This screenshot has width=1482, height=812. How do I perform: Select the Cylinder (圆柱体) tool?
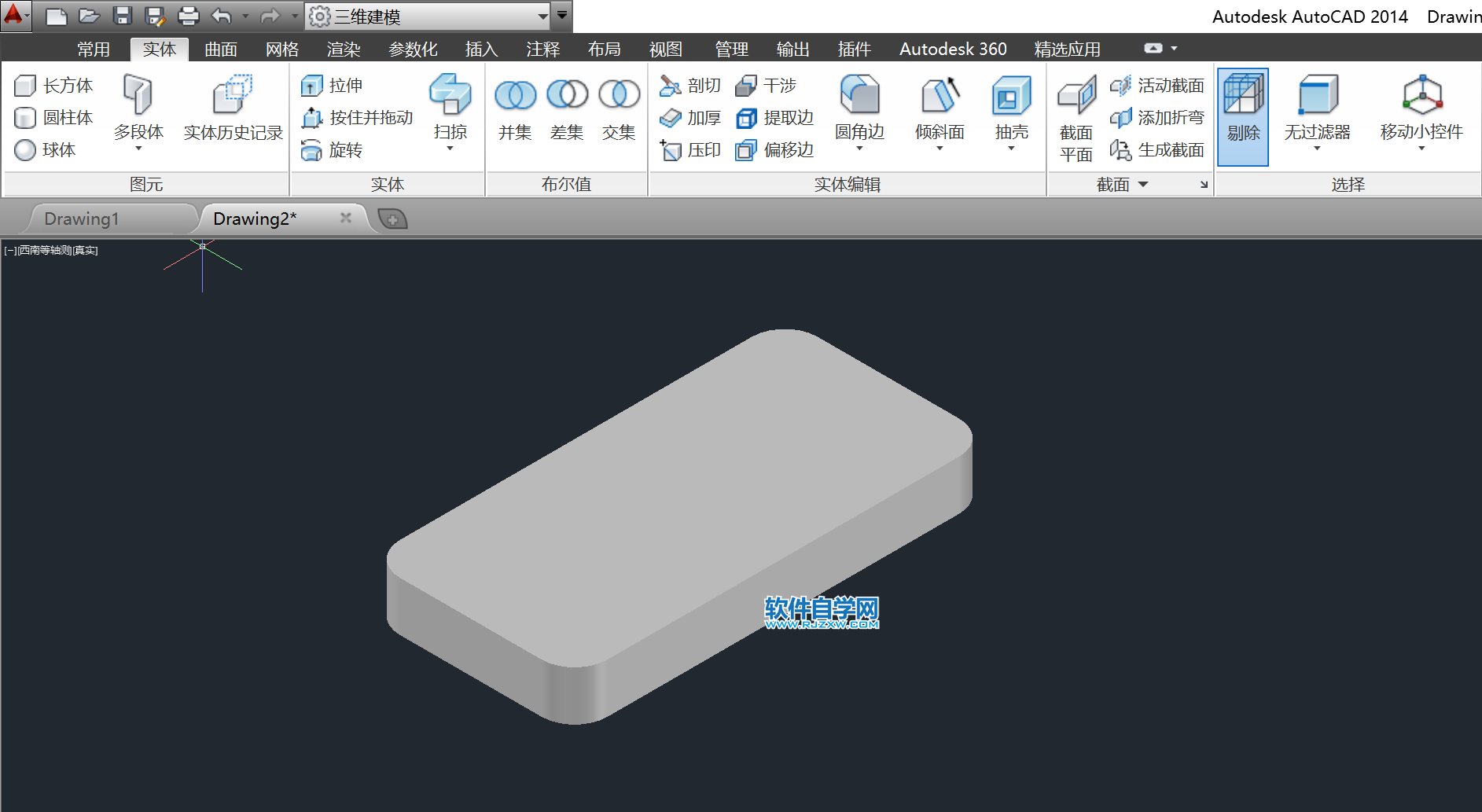(x=53, y=117)
